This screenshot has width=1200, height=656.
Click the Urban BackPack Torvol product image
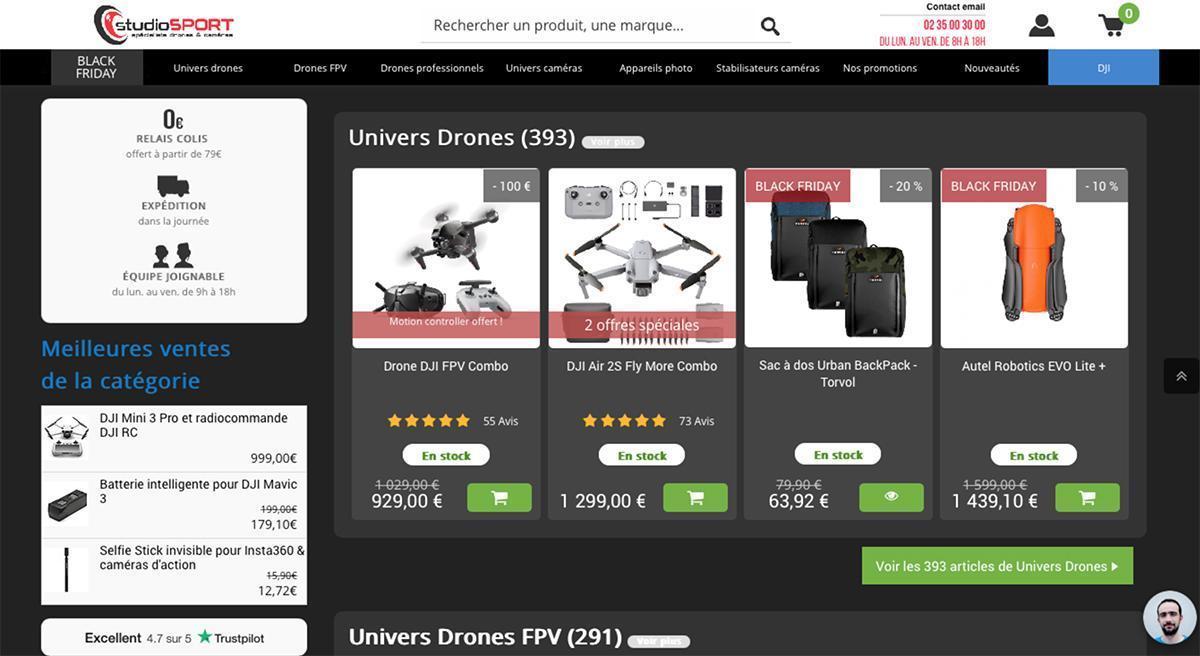[x=838, y=258]
